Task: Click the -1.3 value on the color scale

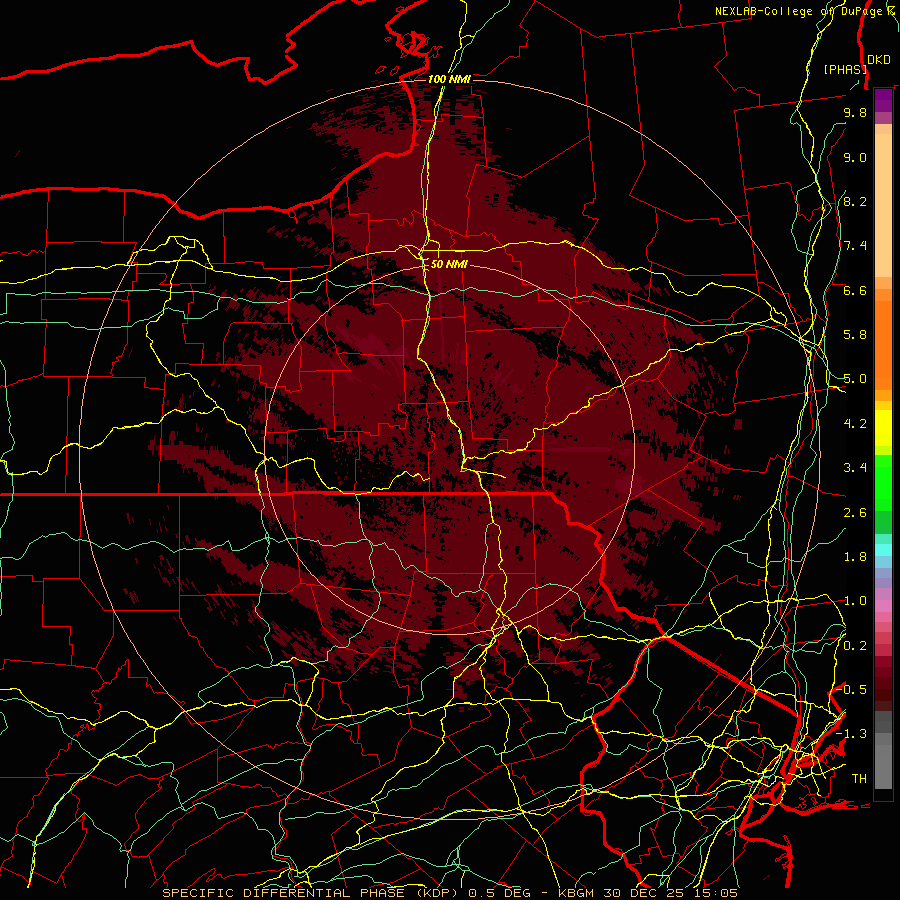Action: pos(851,734)
